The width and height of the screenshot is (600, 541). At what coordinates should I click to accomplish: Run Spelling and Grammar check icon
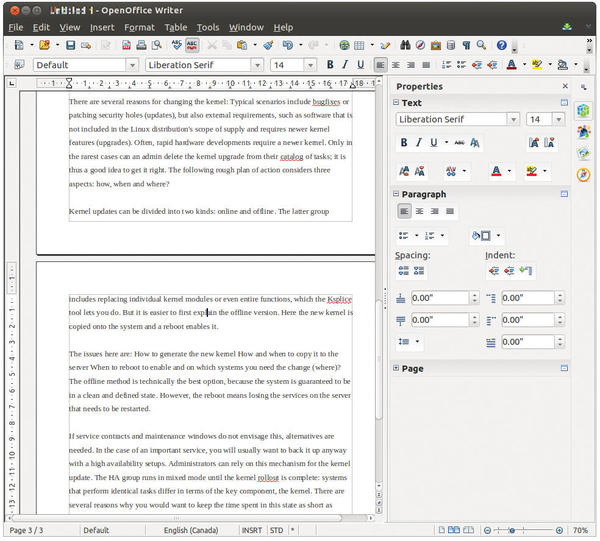coord(176,45)
